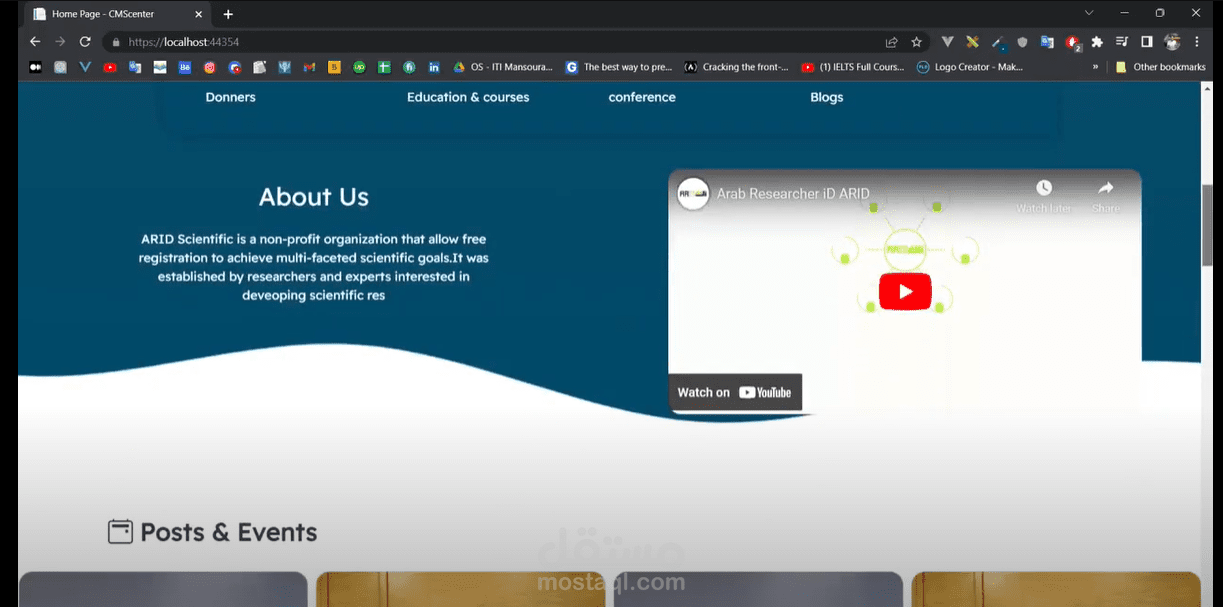This screenshot has width=1223, height=607.
Task: Click Share on the YouTube video
Action: coord(1106,196)
